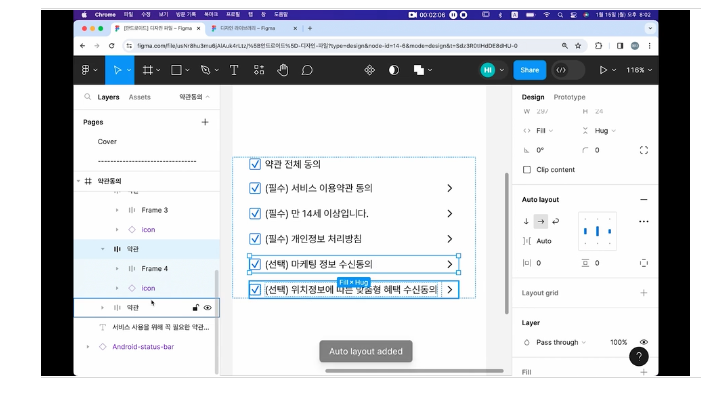The image size is (701, 400).
Task: Add a fill with plus icon
Action: [643, 372]
